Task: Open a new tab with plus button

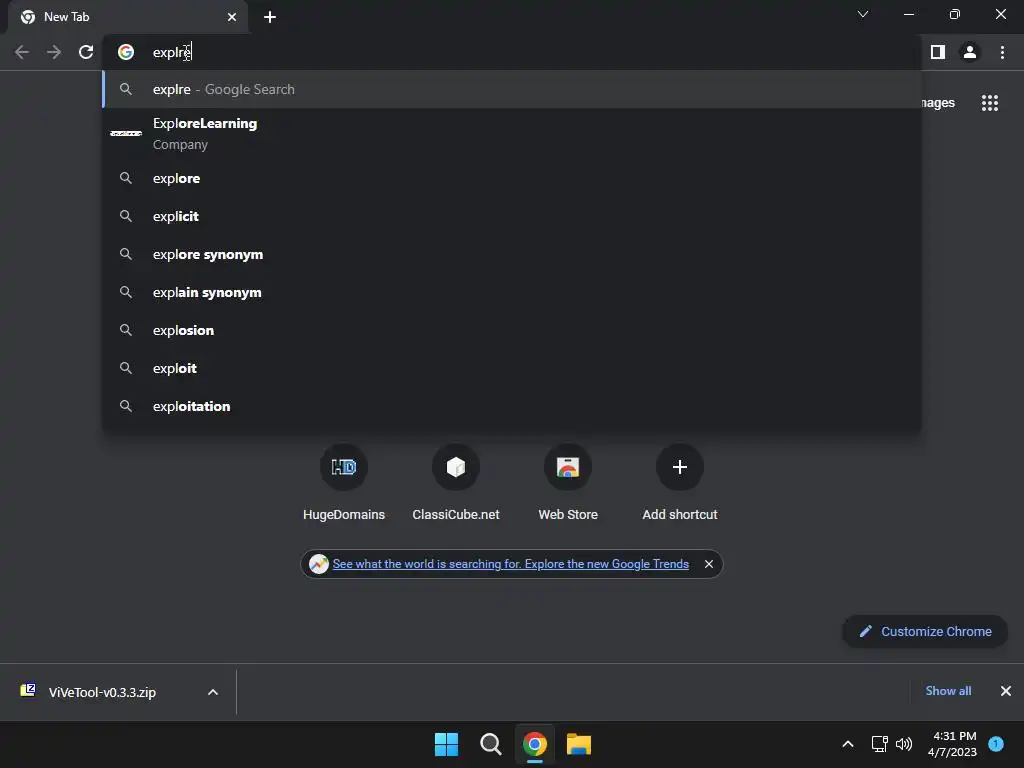Action: pyautogui.click(x=270, y=17)
